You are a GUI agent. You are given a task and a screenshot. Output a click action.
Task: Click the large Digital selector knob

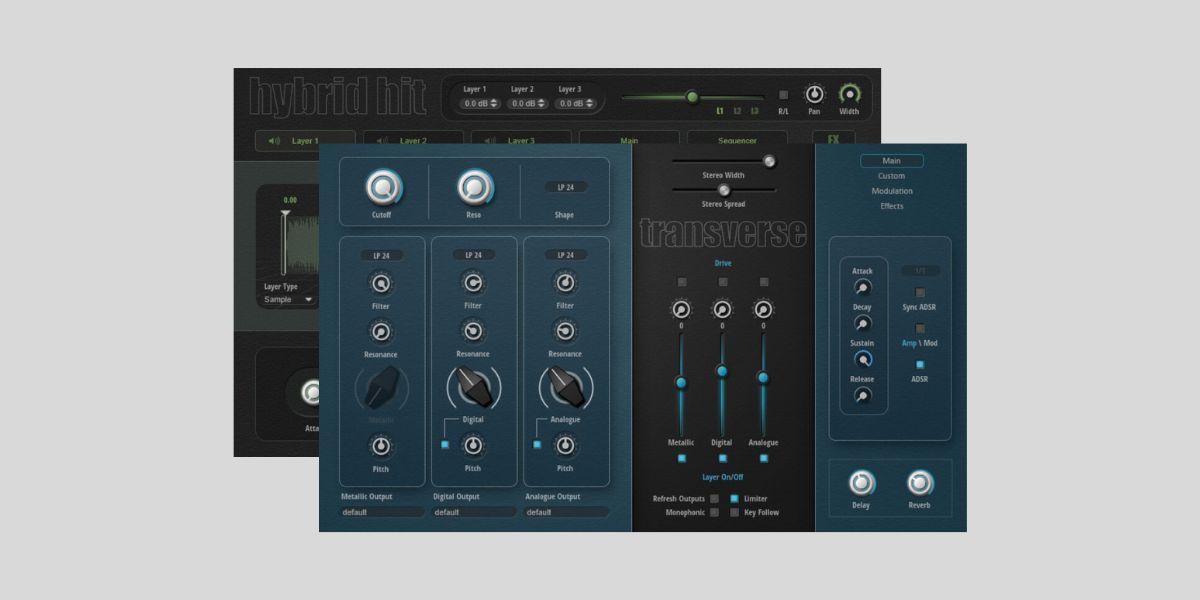473,386
